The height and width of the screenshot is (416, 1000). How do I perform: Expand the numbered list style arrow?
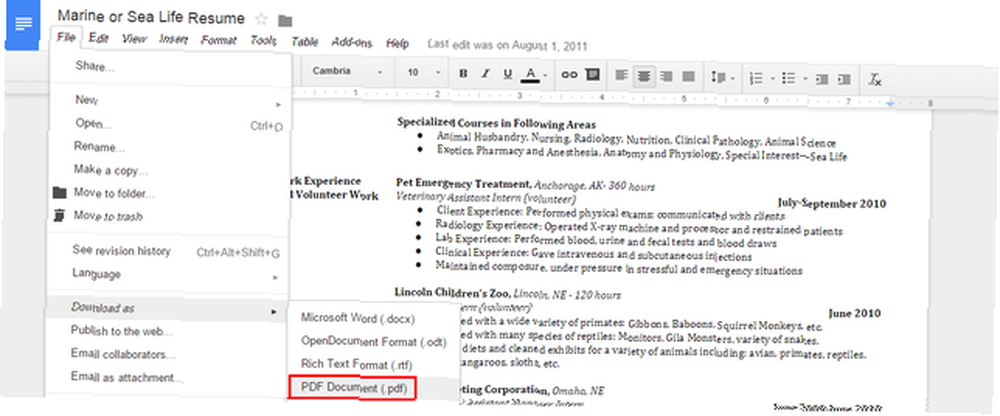[772, 79]
